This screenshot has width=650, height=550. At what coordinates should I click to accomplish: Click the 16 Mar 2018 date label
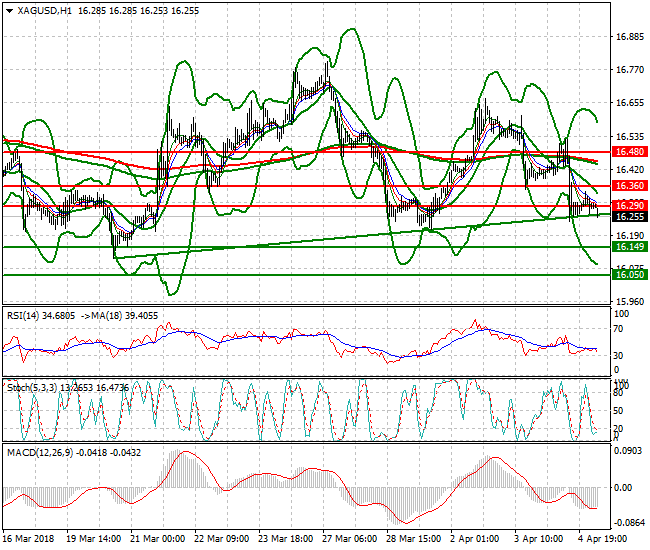coord(29,538)
